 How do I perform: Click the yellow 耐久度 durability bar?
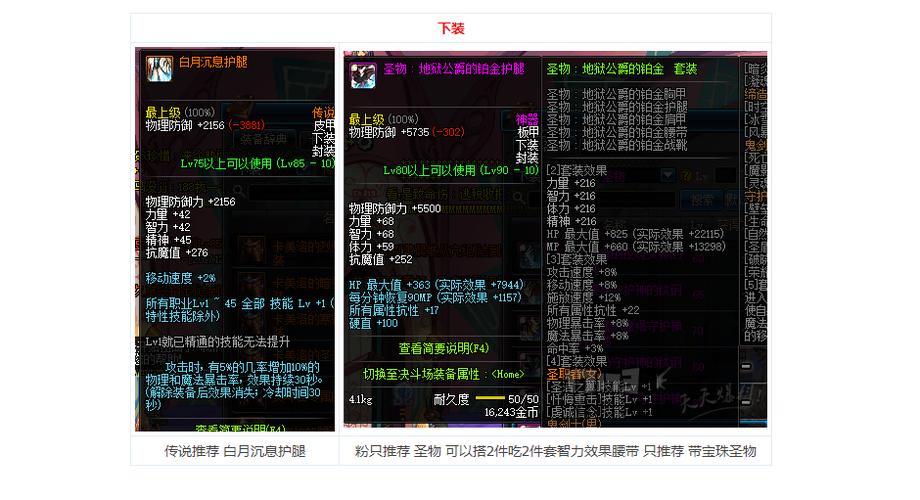click(x=490, y=398)
